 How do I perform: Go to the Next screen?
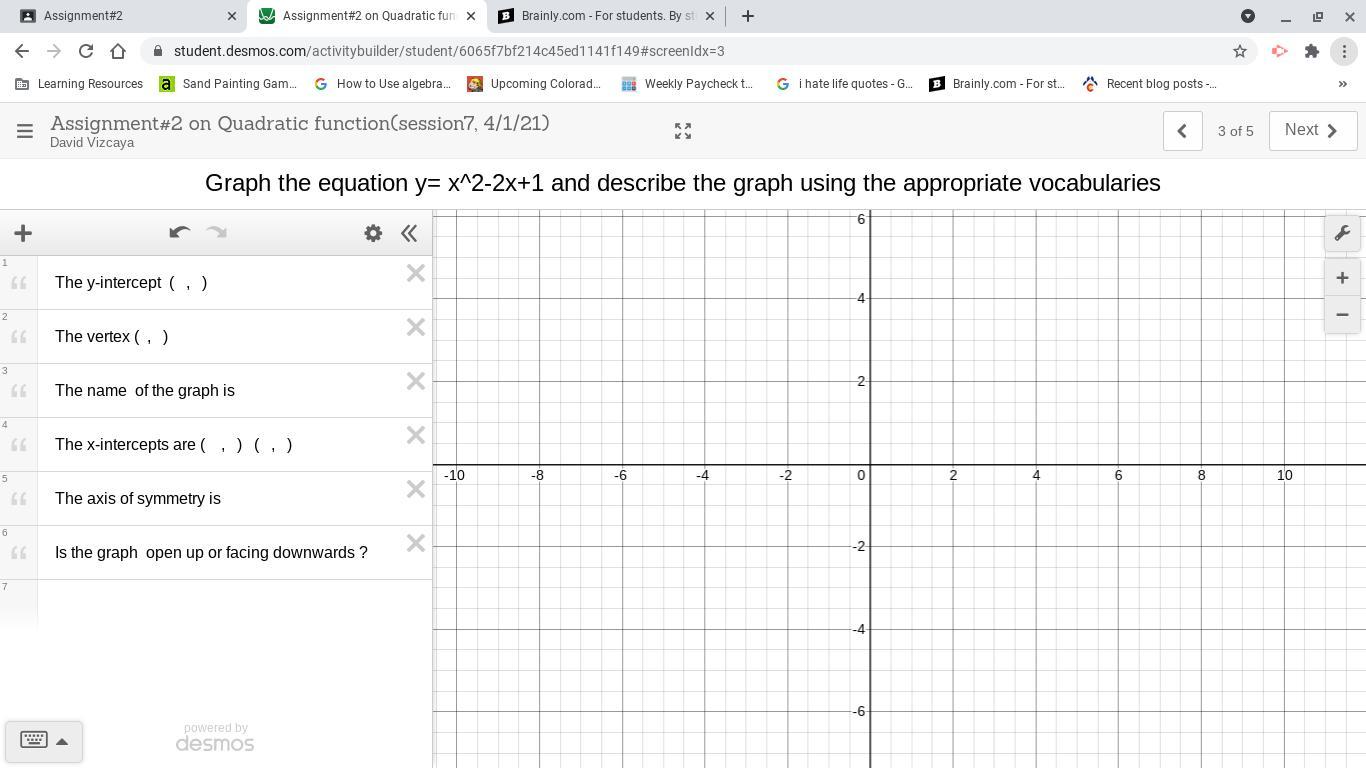coord(1312,130)
